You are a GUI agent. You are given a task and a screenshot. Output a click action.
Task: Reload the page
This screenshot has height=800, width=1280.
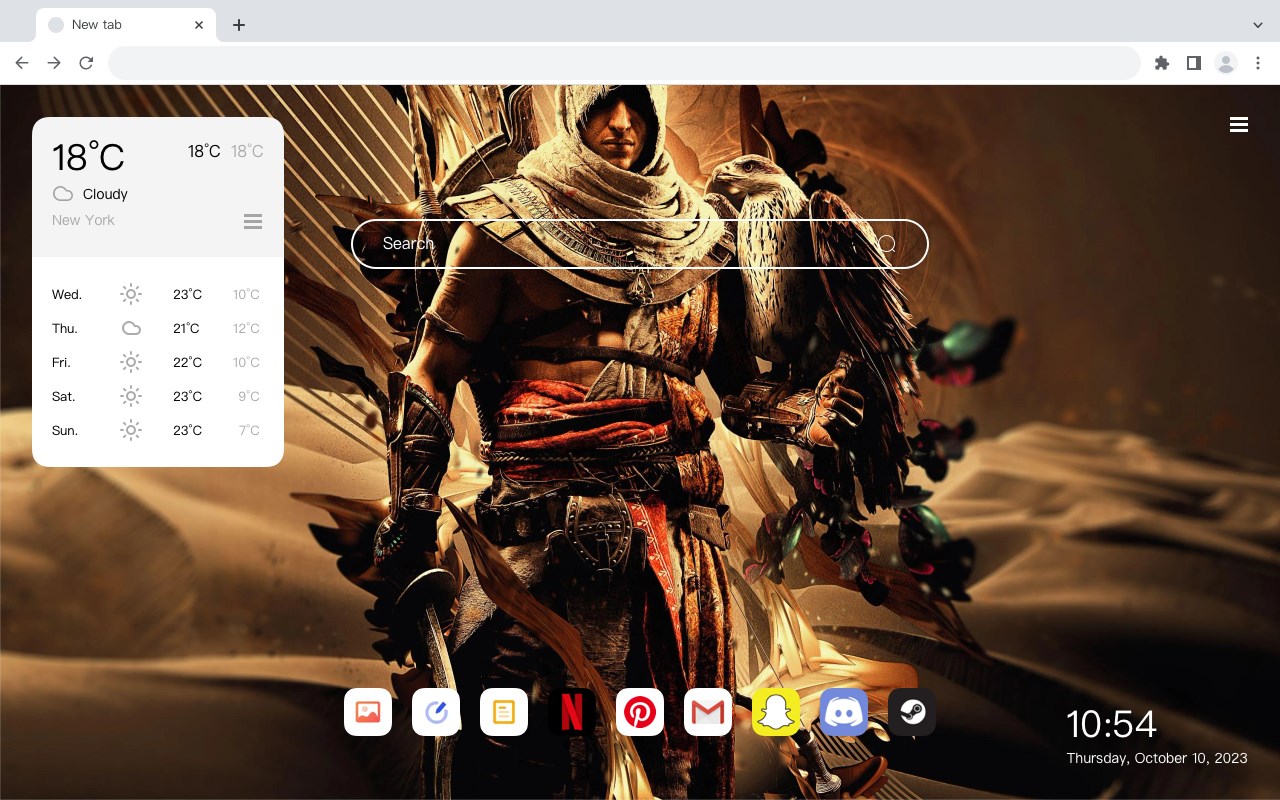click(x=86, y=63)
